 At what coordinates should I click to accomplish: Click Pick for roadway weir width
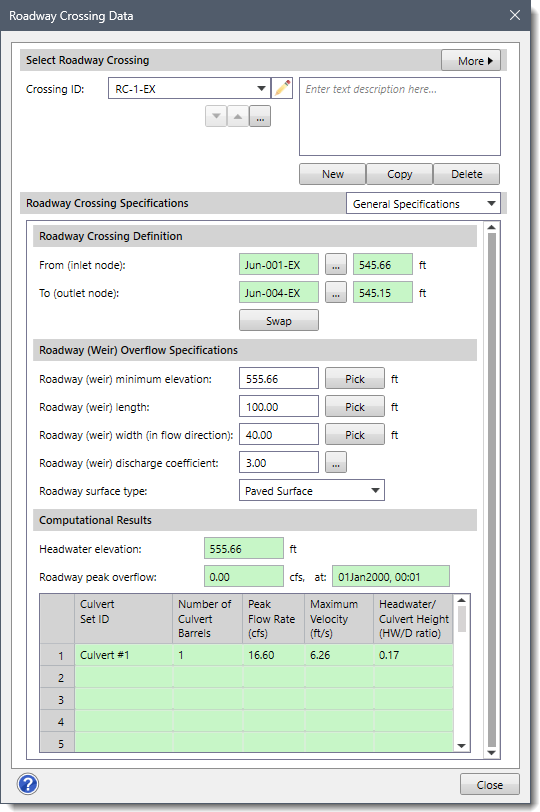[x=355, y=434]
